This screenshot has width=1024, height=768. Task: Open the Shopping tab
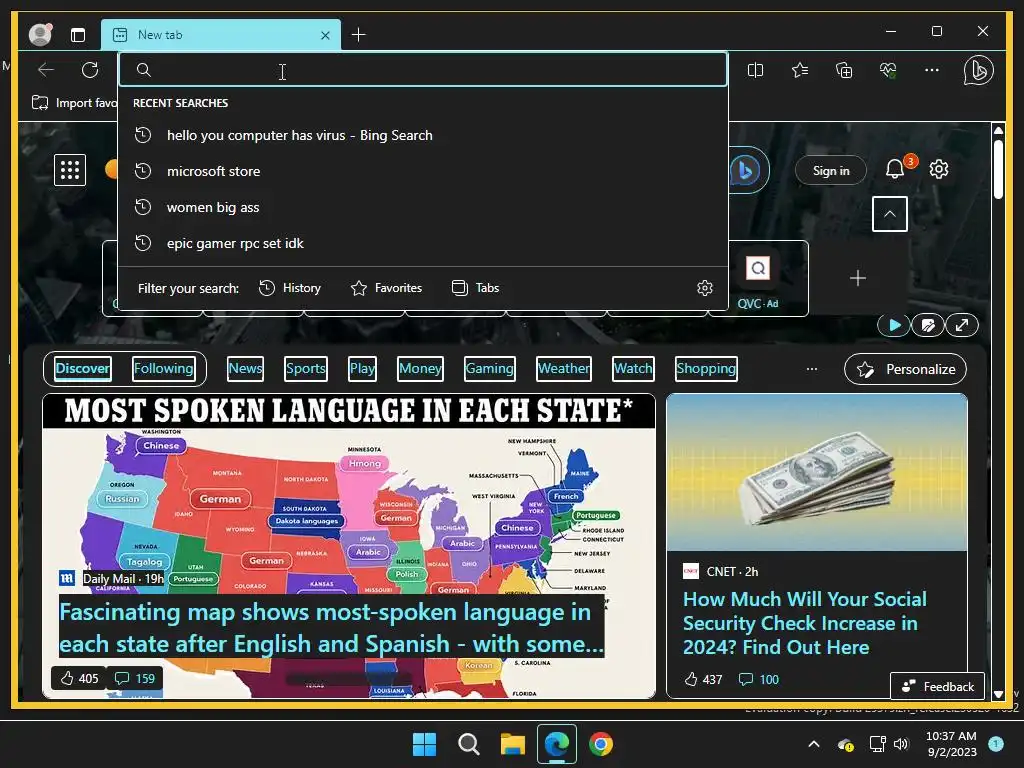[706, 368]
